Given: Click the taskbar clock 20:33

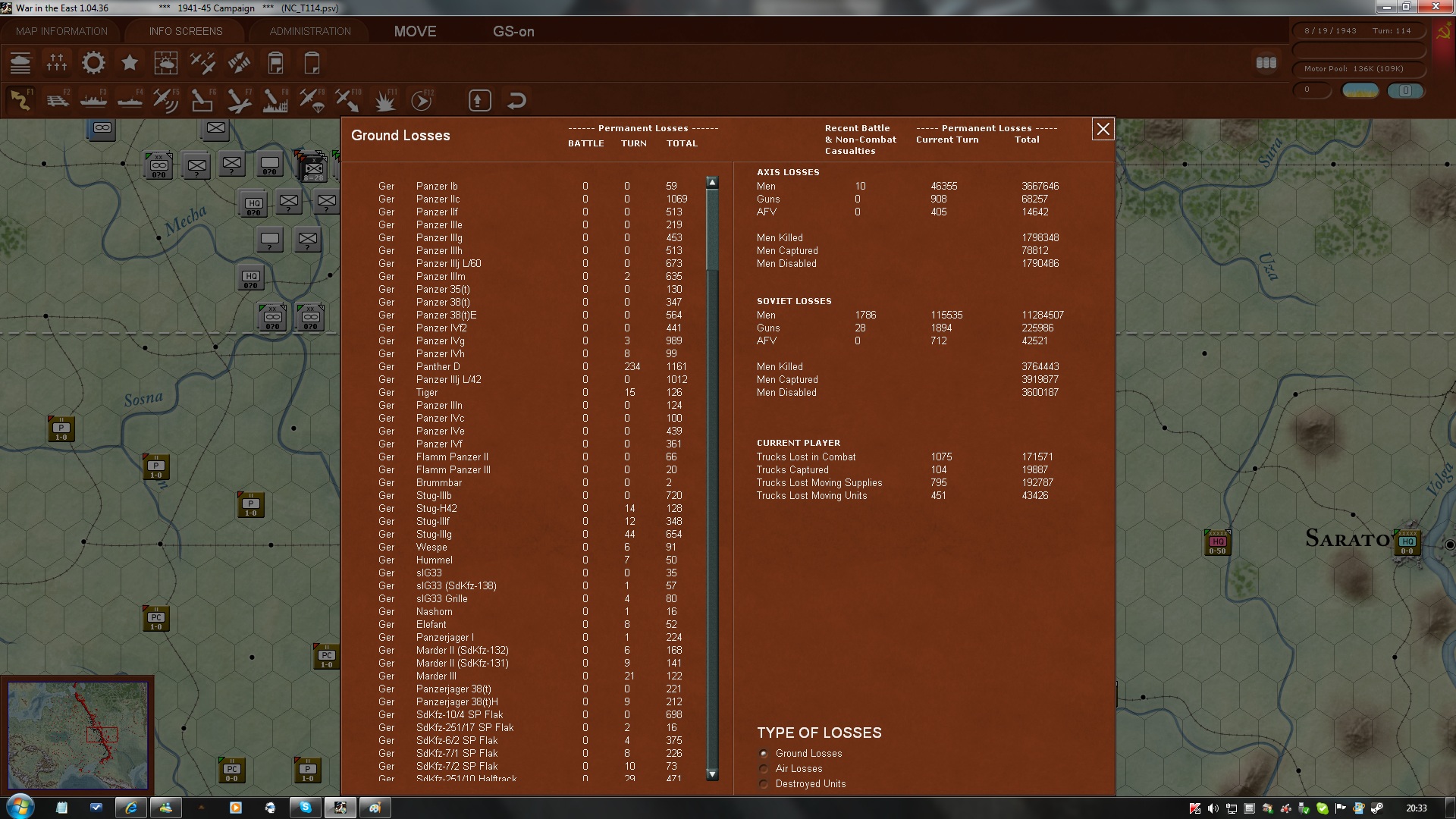Looking at the screenshot, I should click(1416, 808).
